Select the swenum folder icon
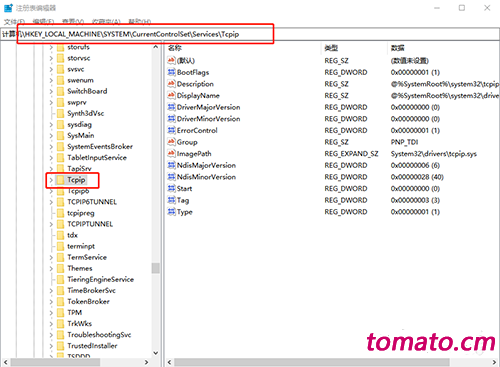This screenshot has height=367, width=500. (60, 80)
